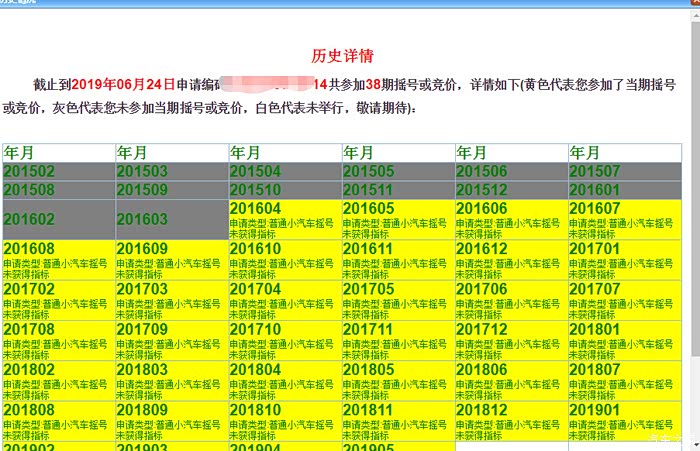The width and height of the screenshot is (700, 451).
Task: Pick the 201702 month cell
Action: pyautogui.click(x=59, y=300)
